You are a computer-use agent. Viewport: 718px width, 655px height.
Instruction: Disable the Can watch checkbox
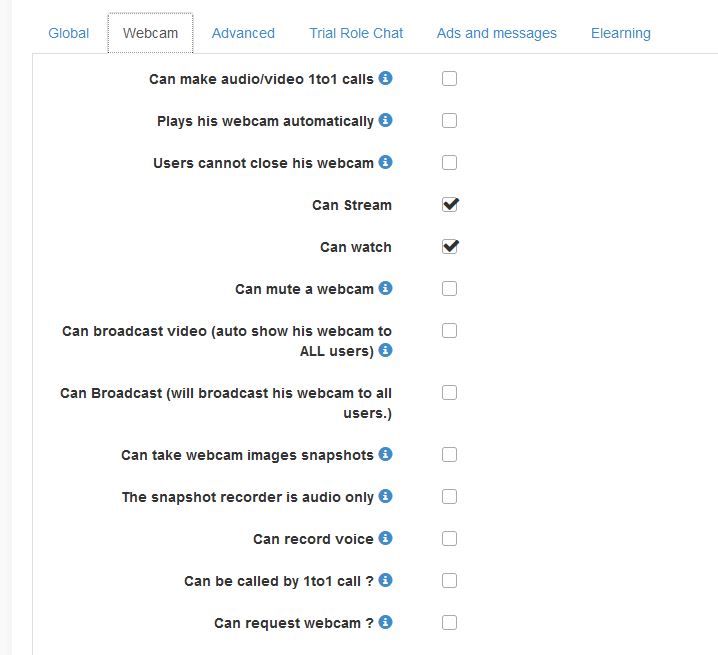(450, 247)
